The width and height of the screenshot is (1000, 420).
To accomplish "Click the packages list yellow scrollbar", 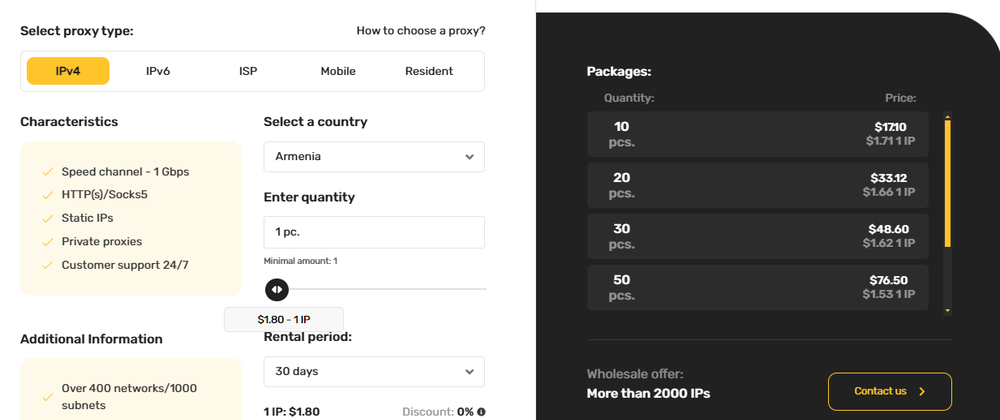I will tap(947, 185).
